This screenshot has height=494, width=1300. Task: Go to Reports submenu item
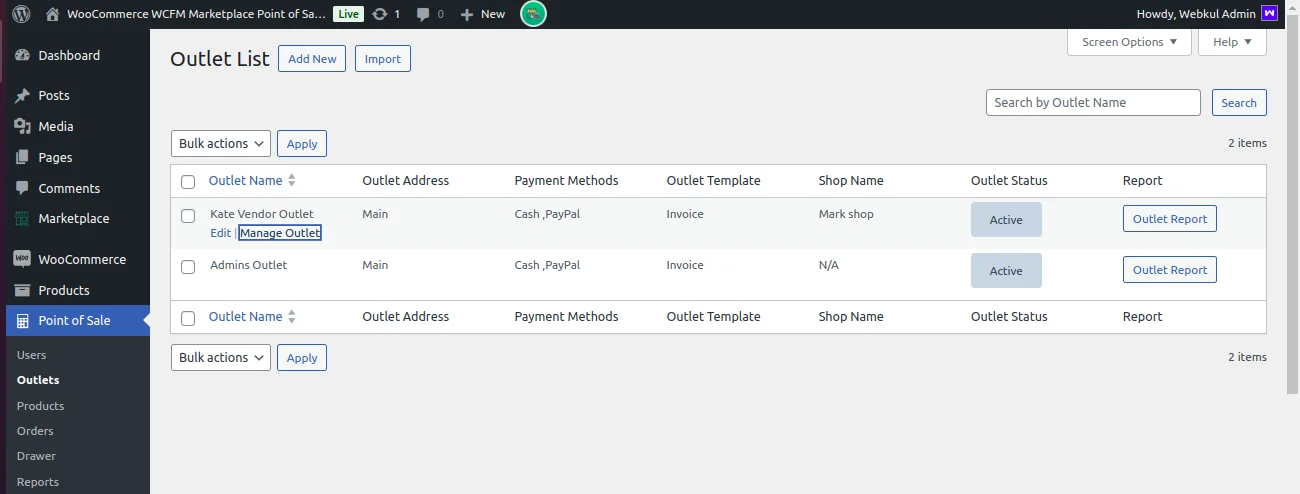[x=38, y=482]
